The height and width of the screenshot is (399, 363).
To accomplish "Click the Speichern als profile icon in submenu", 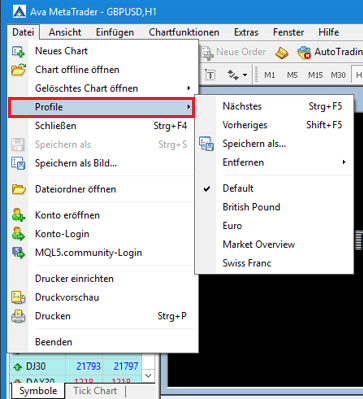I will point(206,144).
